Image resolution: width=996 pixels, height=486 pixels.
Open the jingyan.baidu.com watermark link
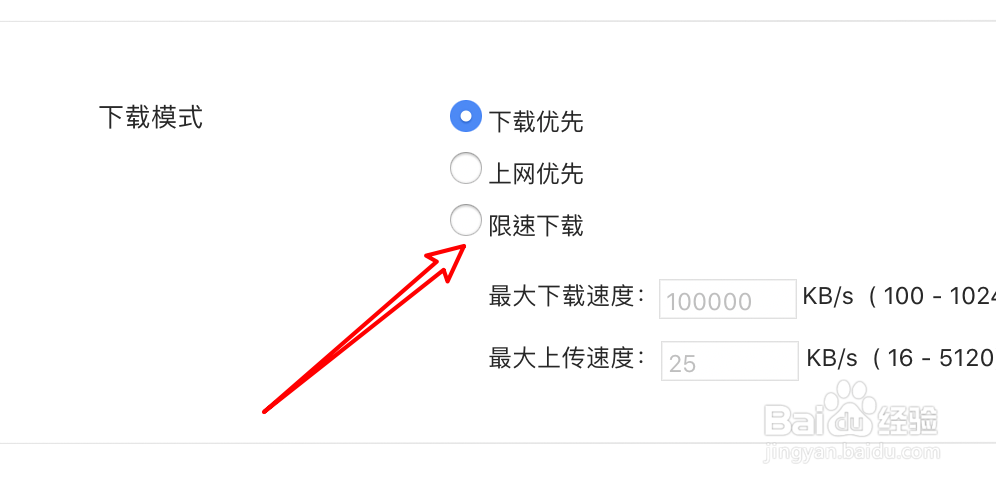pos(852,452)
